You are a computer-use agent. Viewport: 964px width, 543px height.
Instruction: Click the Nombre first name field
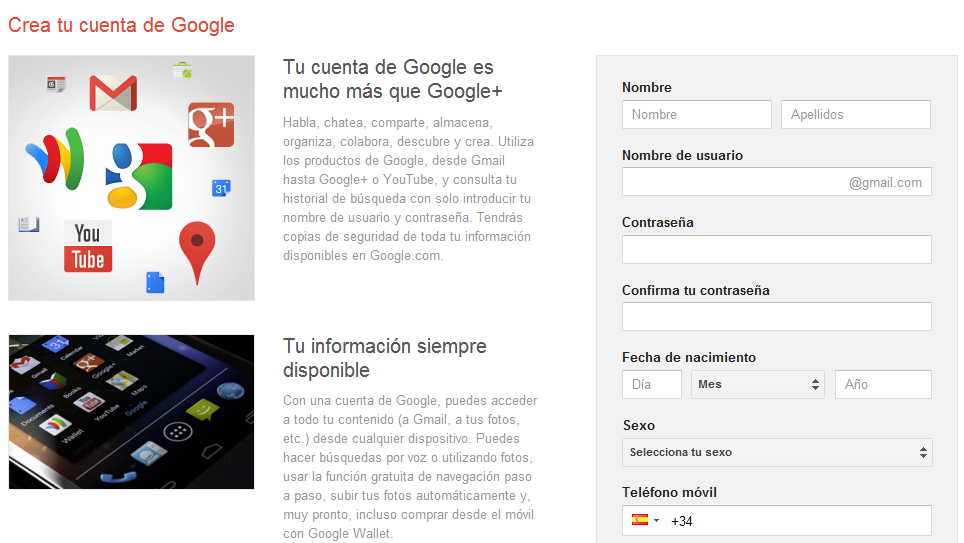(697, 114)
